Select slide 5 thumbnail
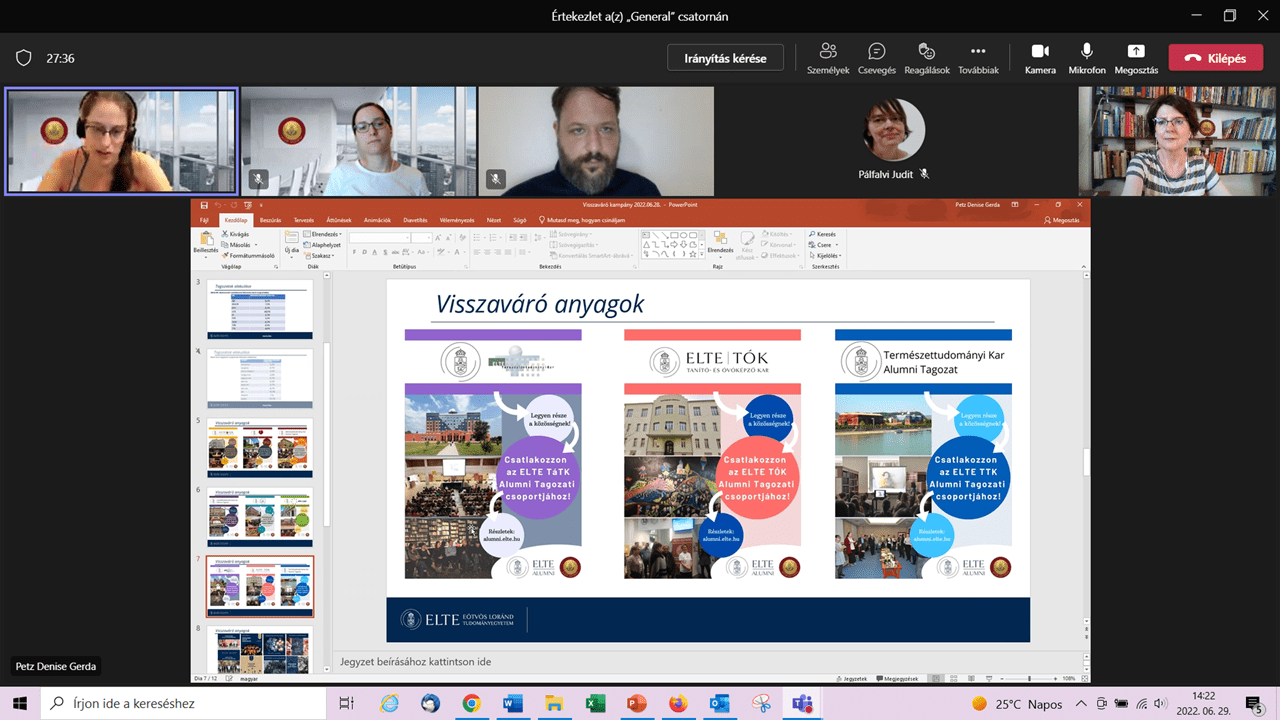This screenshot has height=720, width=1280. (x=260, y=447)
